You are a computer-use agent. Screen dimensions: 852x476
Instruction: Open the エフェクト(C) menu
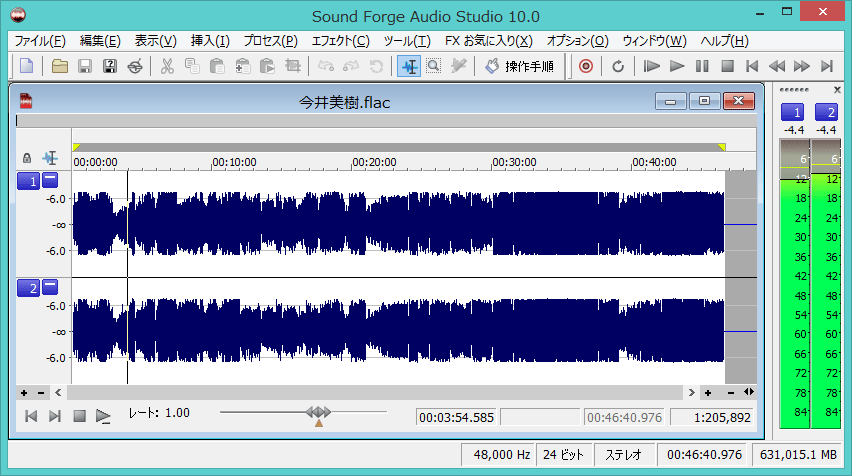[x=341, y=41]
